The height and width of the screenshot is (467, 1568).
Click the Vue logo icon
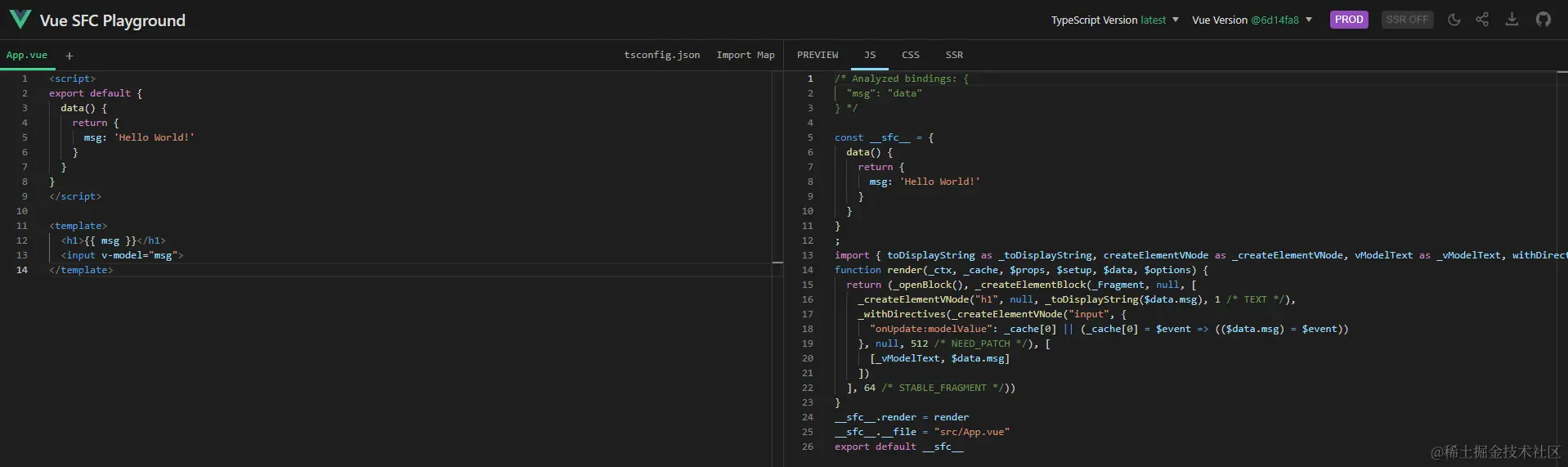(x=20, y=20)
